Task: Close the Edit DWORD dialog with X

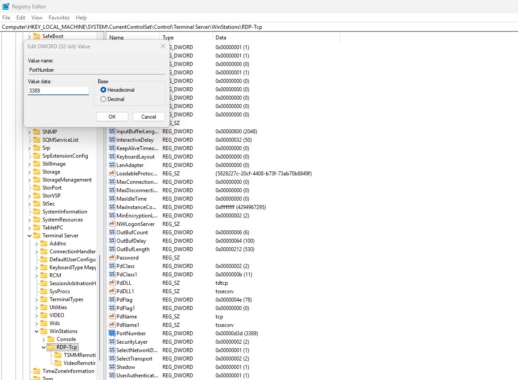Action: point(163,46)
